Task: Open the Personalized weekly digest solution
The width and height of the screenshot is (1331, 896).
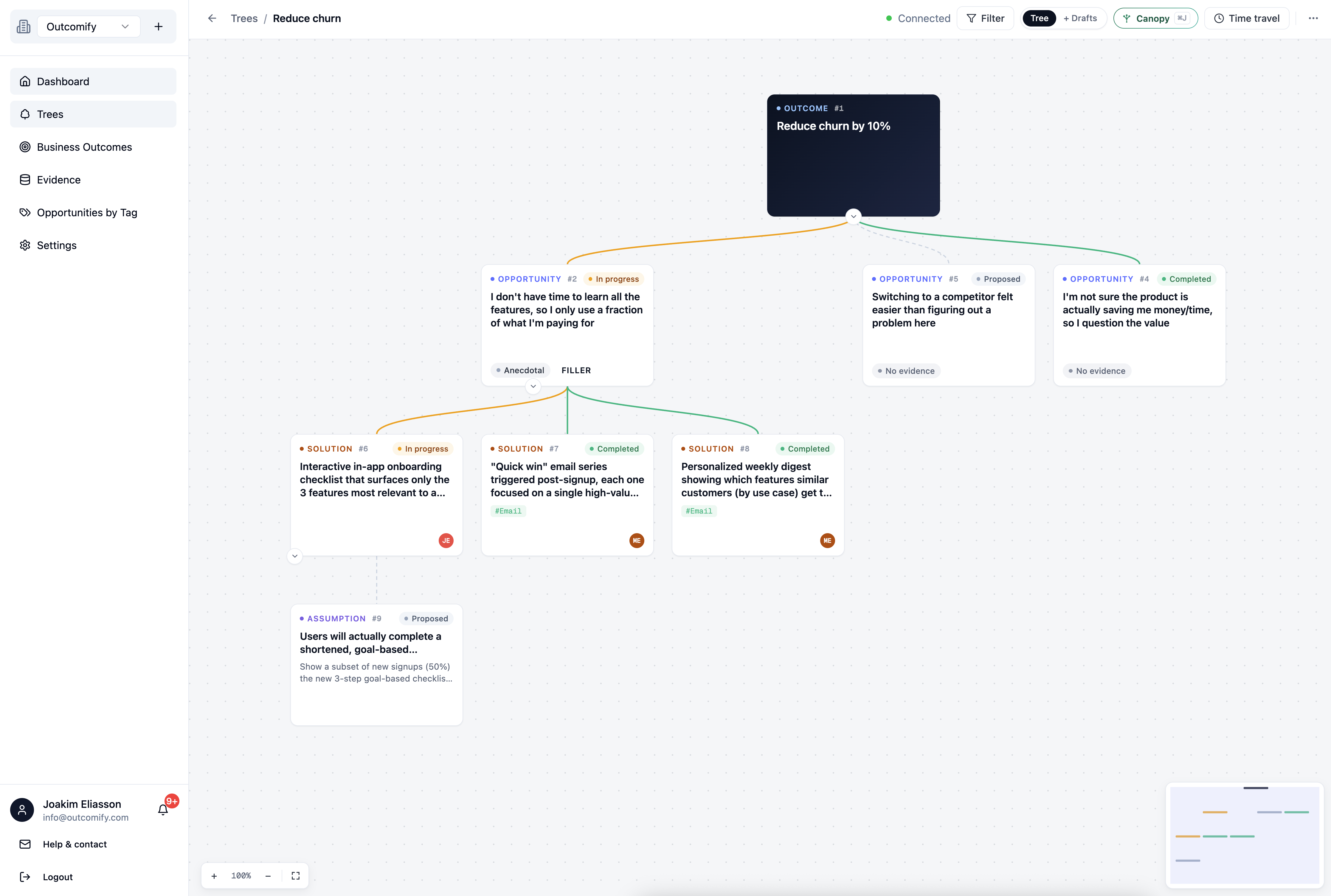Action: 758,494
